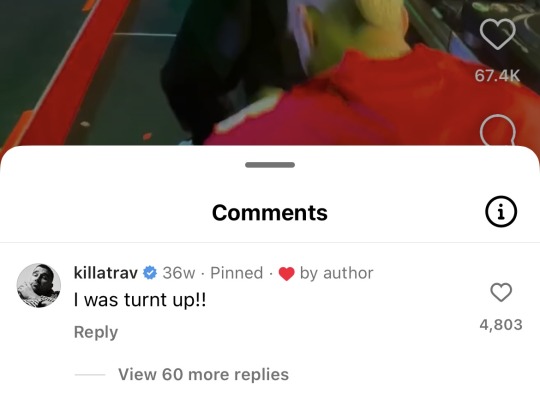Viewport: 540px width, 400px height.
Task: Toggle like on killatrav's comment
Action: coord(501,293)
